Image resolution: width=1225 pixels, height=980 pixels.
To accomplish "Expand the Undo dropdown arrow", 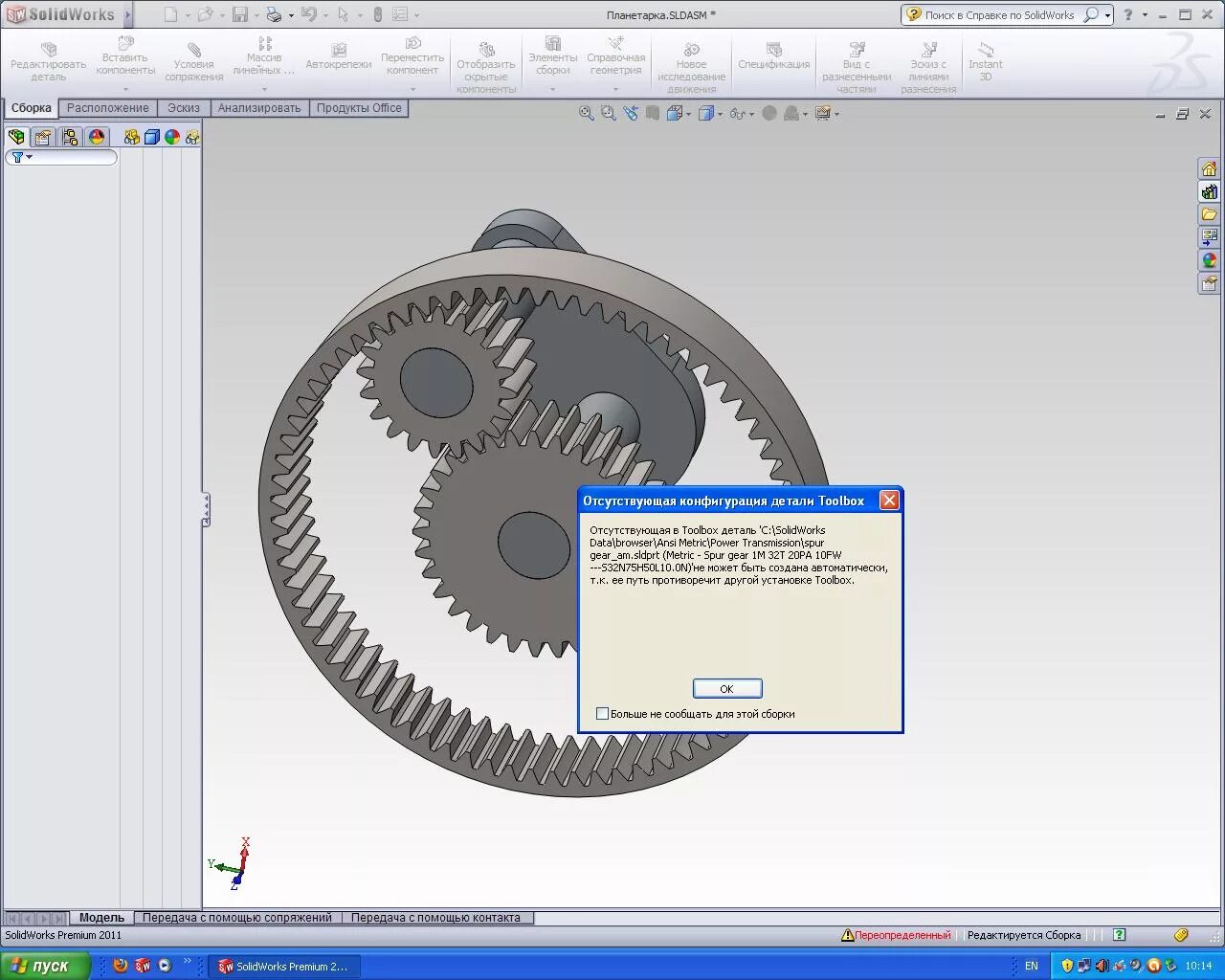I will coord(325,15).
